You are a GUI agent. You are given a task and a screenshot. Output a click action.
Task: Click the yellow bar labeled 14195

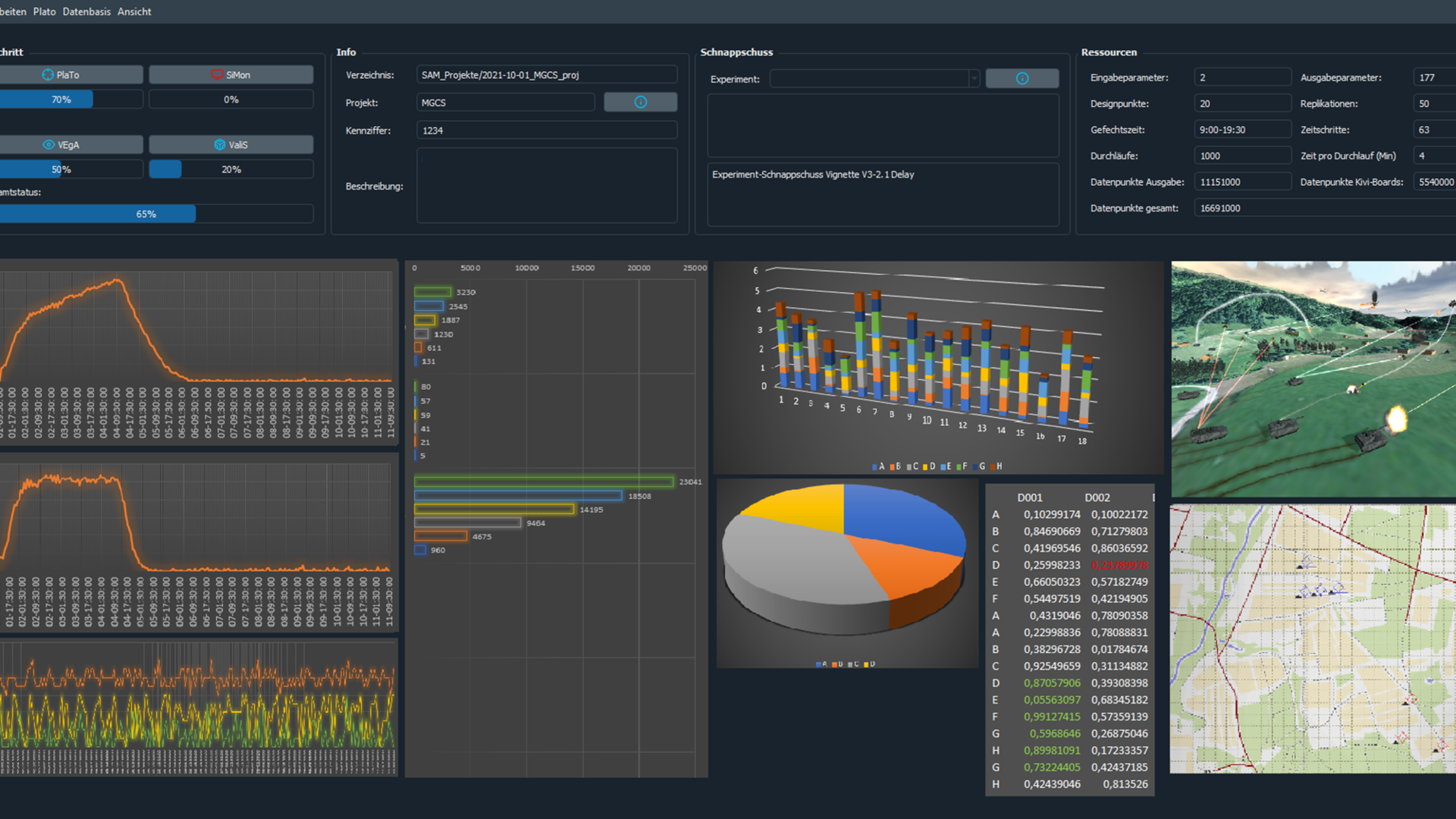[494, 510]
